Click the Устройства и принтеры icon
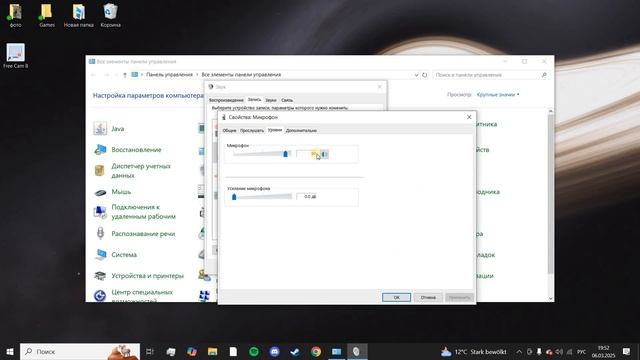The image size is (640, 360). tap(100, 276)
